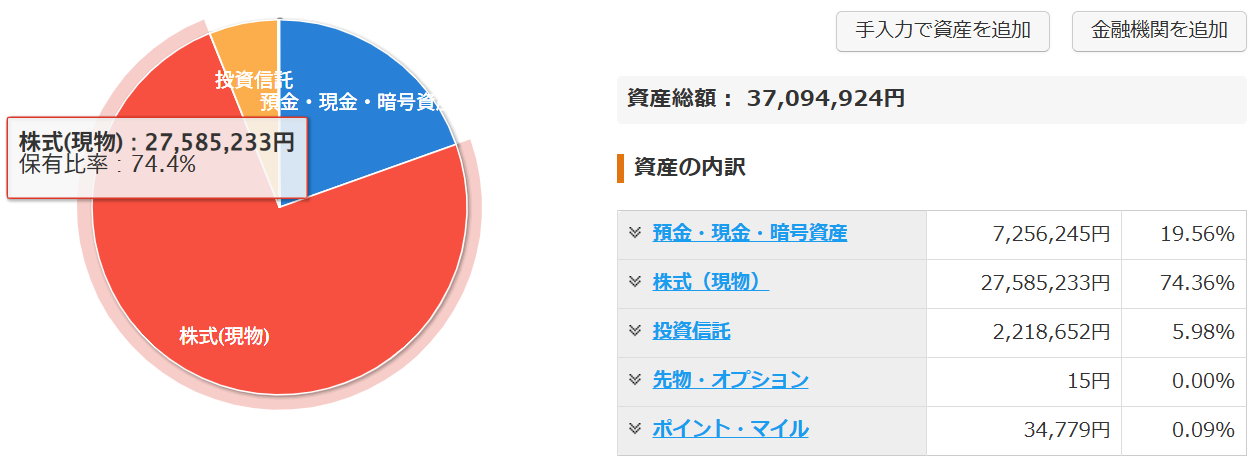Expand the 預金・現金・暗号資産 row chevron
Image resolution: width=1253 pixels, height=465 pixels.
[x=634, y=233]
